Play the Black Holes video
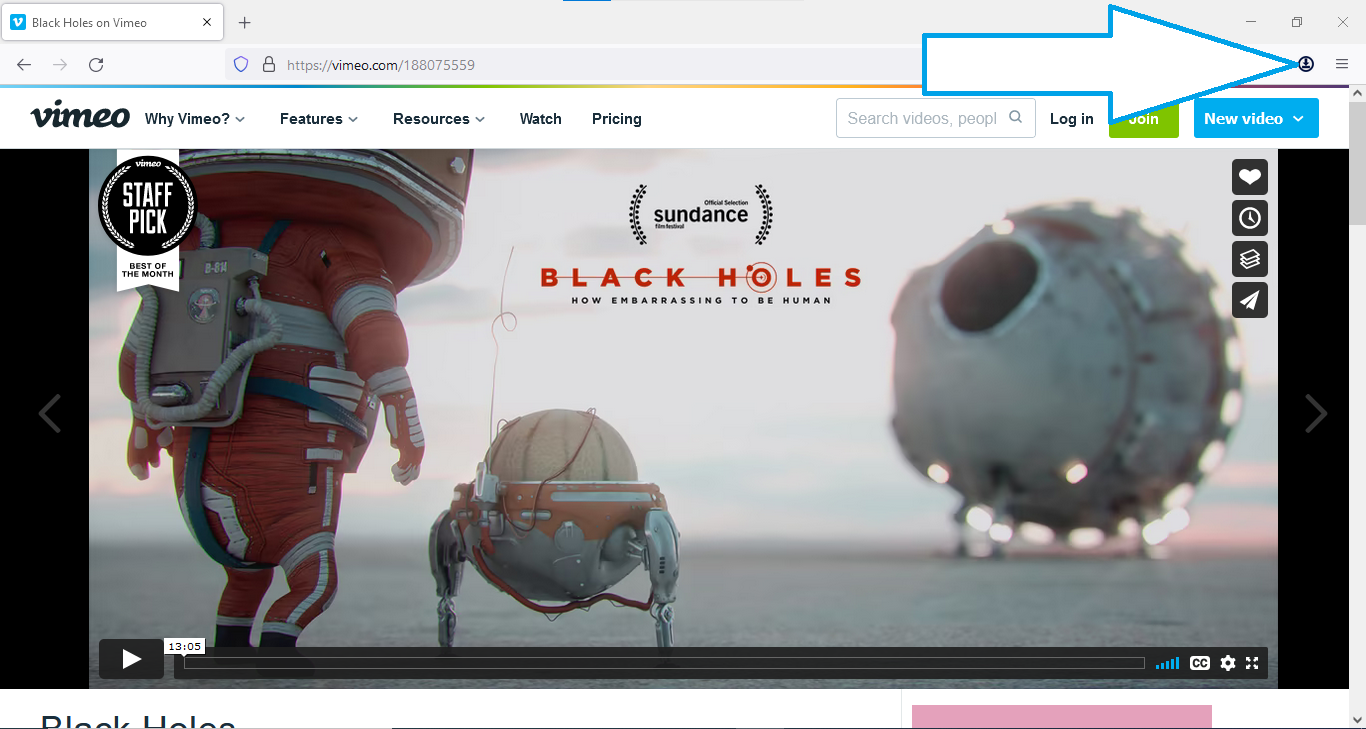Screen dimensions: 1366x729 click(131, 659)
